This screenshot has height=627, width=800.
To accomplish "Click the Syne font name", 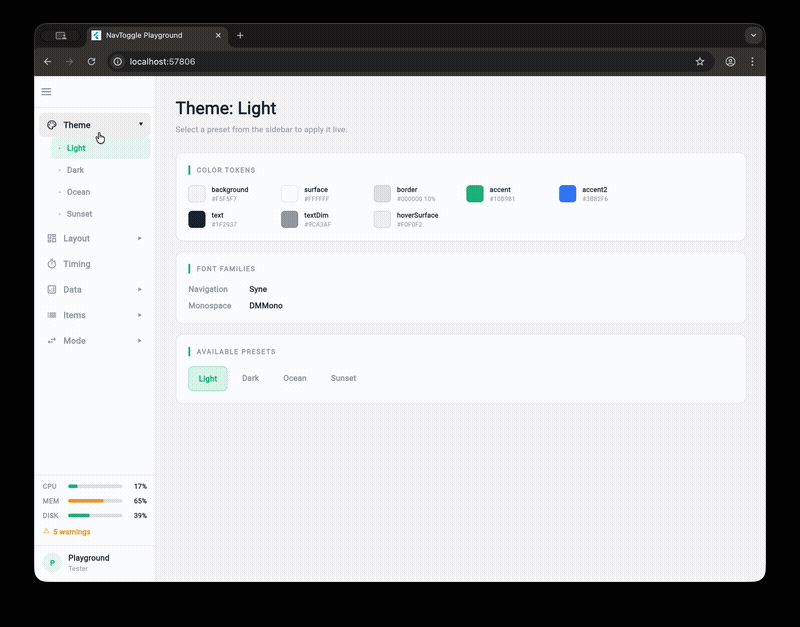I will click(258, 289).
